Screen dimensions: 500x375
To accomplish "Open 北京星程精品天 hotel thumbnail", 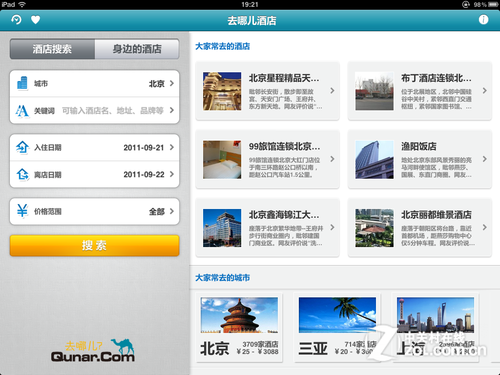I will tap(222, 91).
